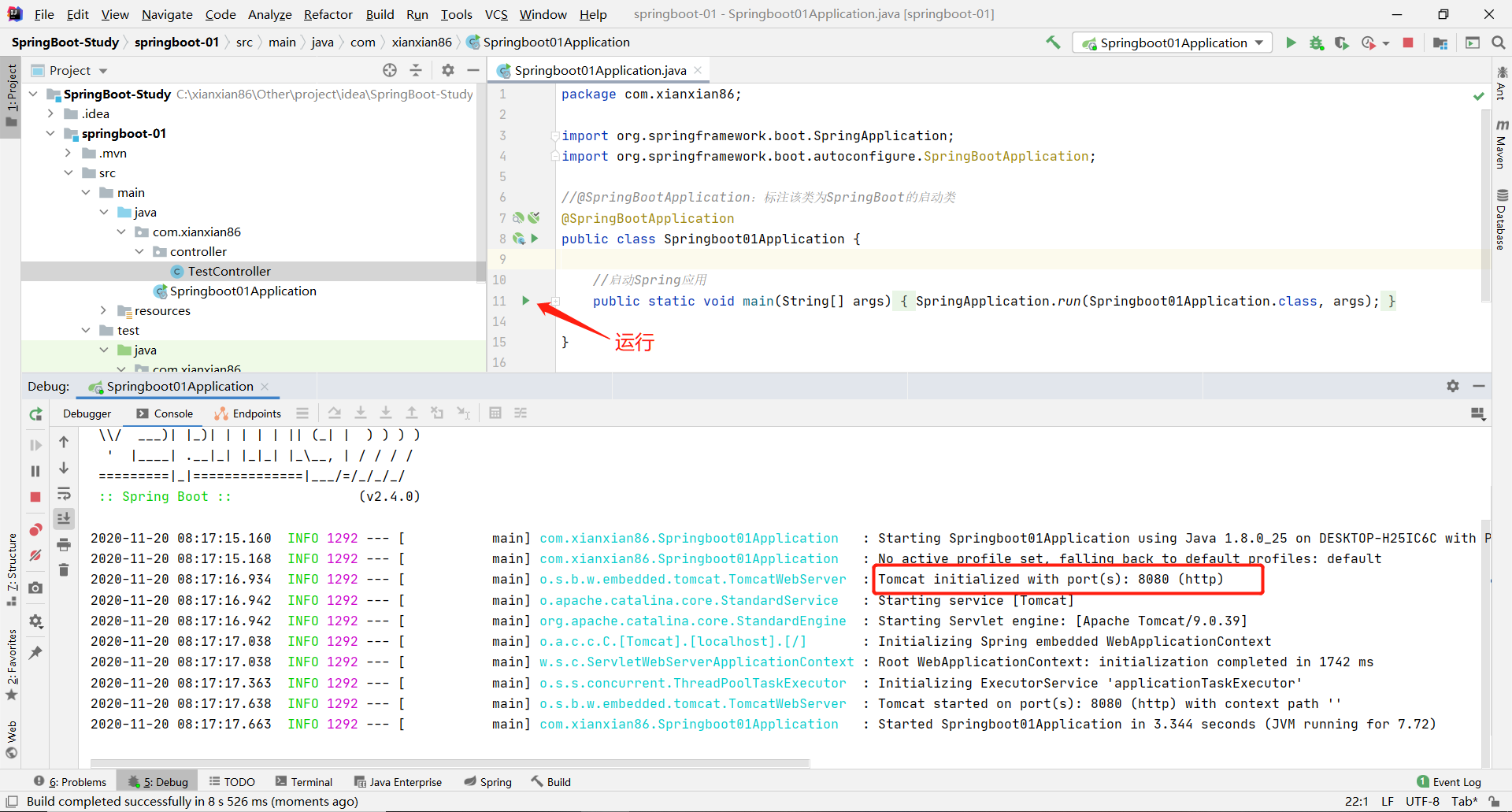1512x812 pixels.
Task: Resume program in Debug panel
Action: [x=35, y=445]
